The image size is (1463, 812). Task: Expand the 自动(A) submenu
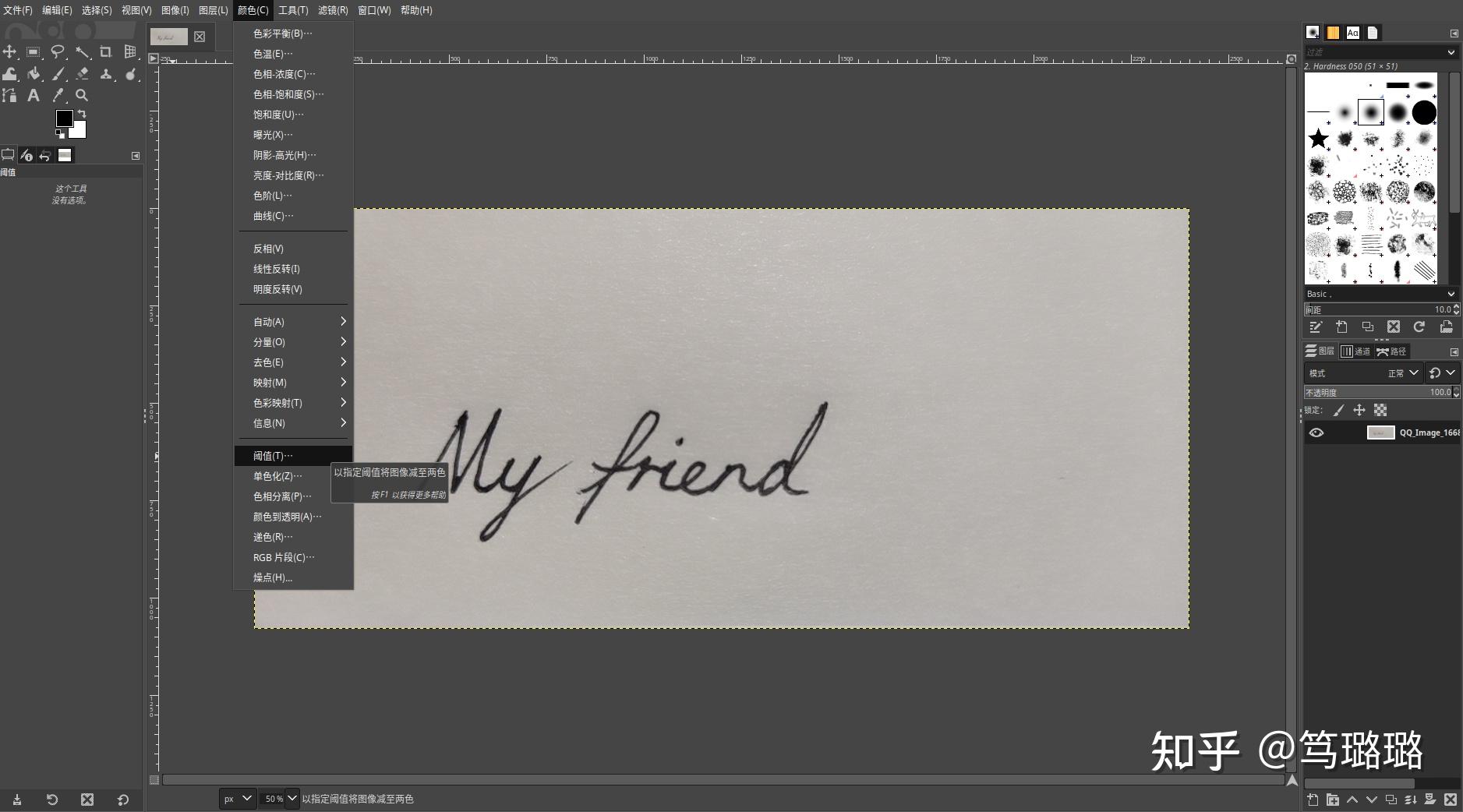[x=293, y=322]
